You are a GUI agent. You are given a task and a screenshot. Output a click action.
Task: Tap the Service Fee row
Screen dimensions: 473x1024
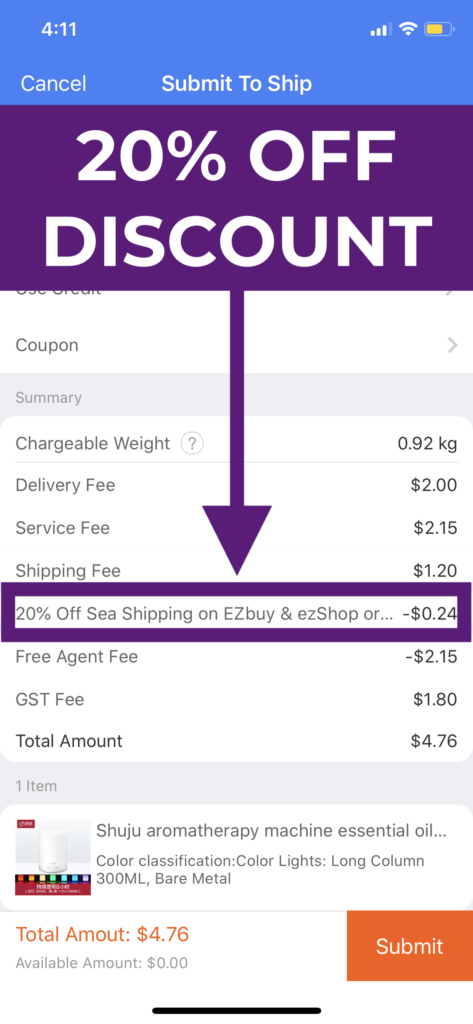coord(236,528)
